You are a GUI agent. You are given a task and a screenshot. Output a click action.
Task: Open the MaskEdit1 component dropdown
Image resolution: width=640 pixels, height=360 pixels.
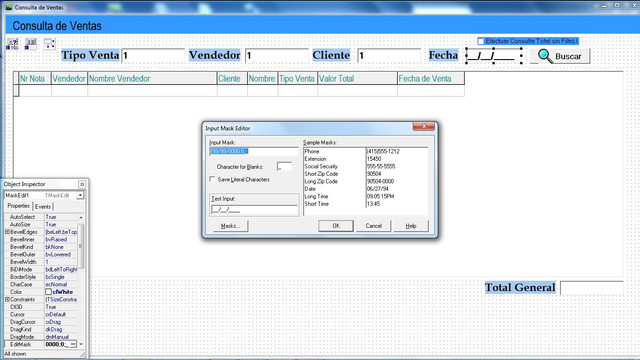coord(80,196)
